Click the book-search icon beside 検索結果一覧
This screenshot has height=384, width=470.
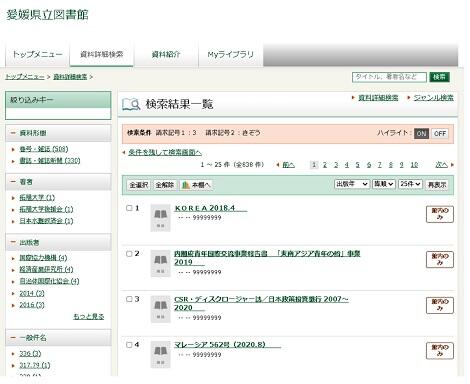point(131,104)
